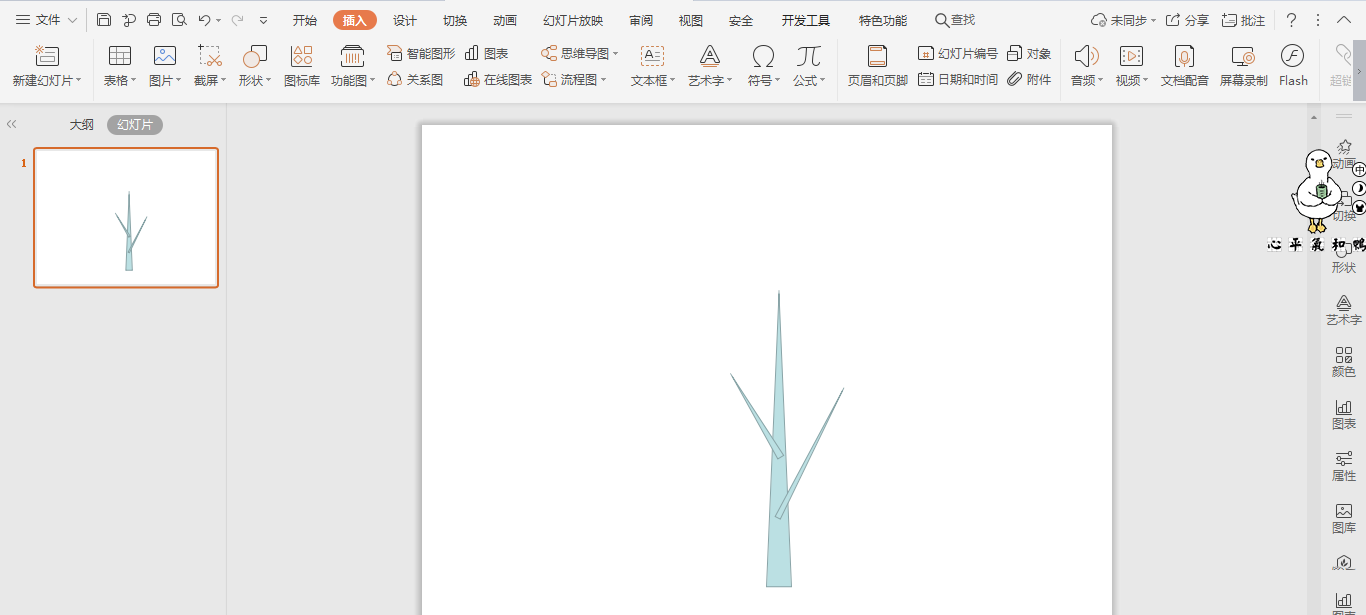
Task: Open the 文件 file menu dropdown
Action: pos(46,20)
